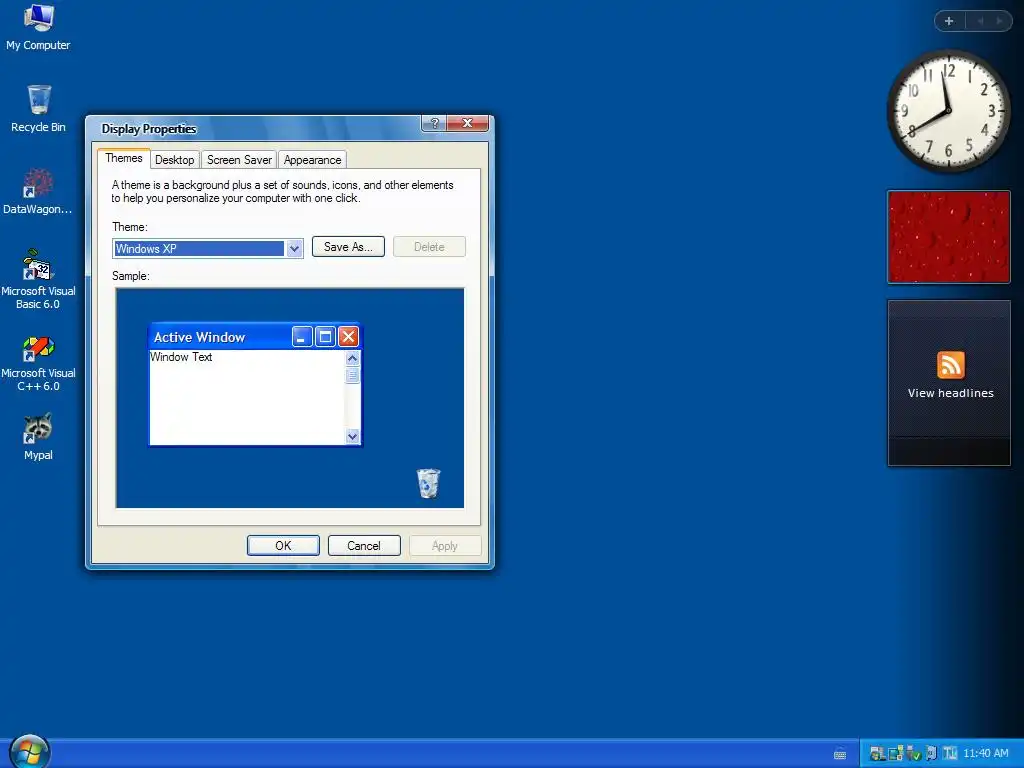Click the Sample: label
Screen dimensions: 1024x768
(x=131, y=276)
